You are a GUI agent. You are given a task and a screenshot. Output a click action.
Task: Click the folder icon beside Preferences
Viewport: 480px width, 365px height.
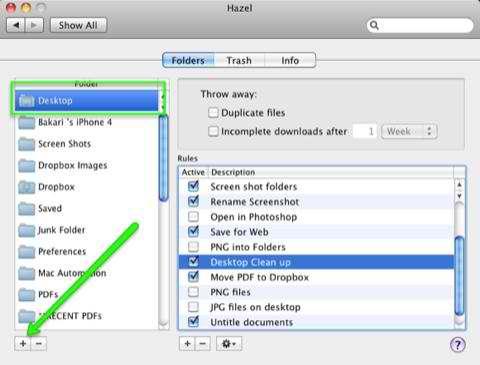pyautogui.click(x=27, y=252)
